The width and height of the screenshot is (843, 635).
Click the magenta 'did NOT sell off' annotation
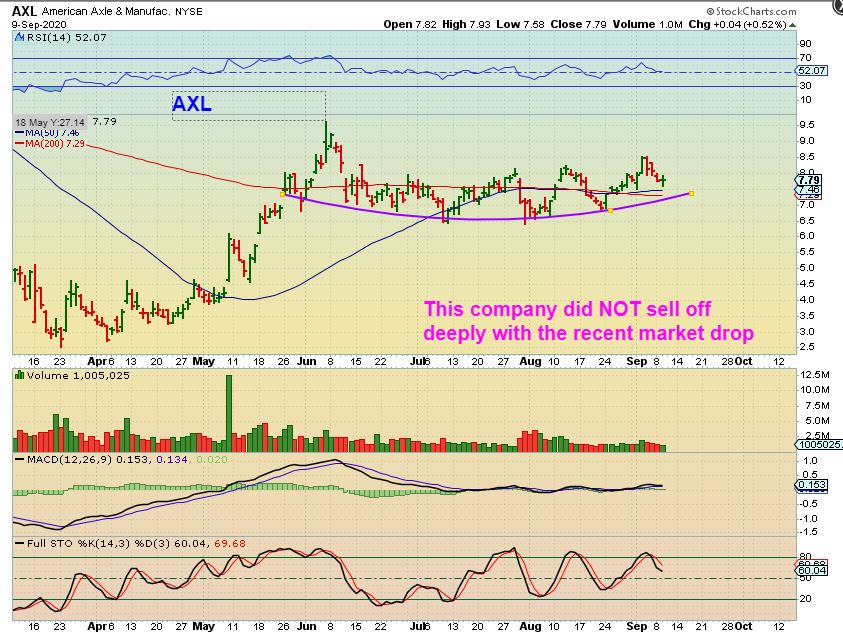(589, 321)
